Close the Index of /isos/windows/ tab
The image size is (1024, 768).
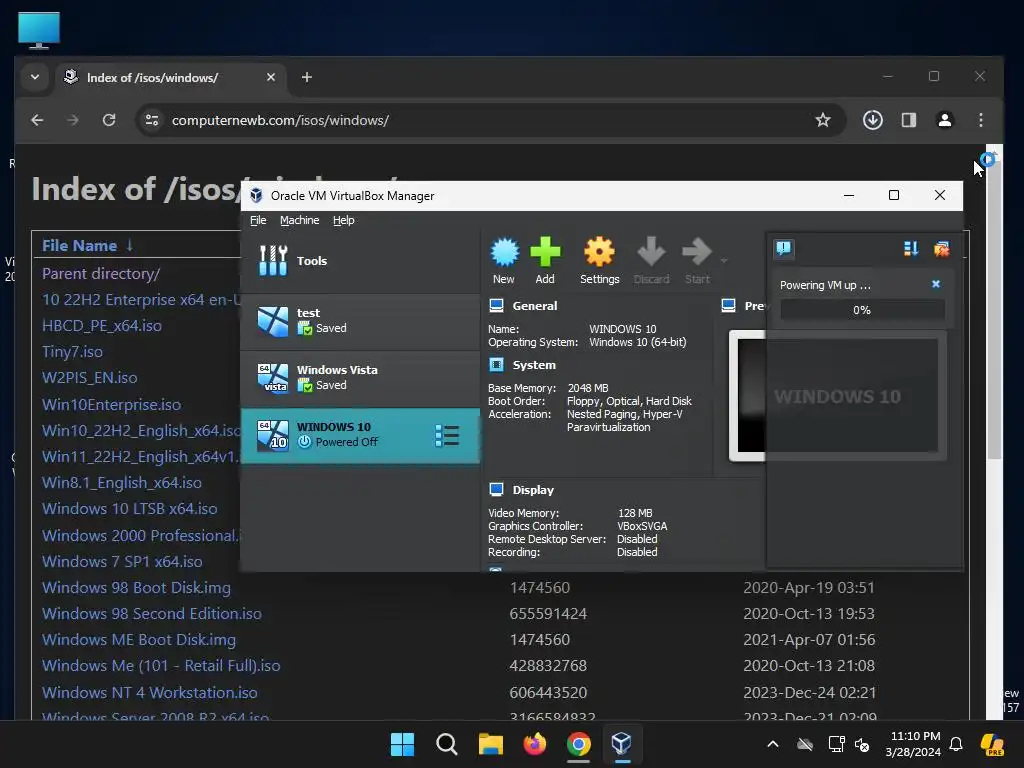pos(271,77)
